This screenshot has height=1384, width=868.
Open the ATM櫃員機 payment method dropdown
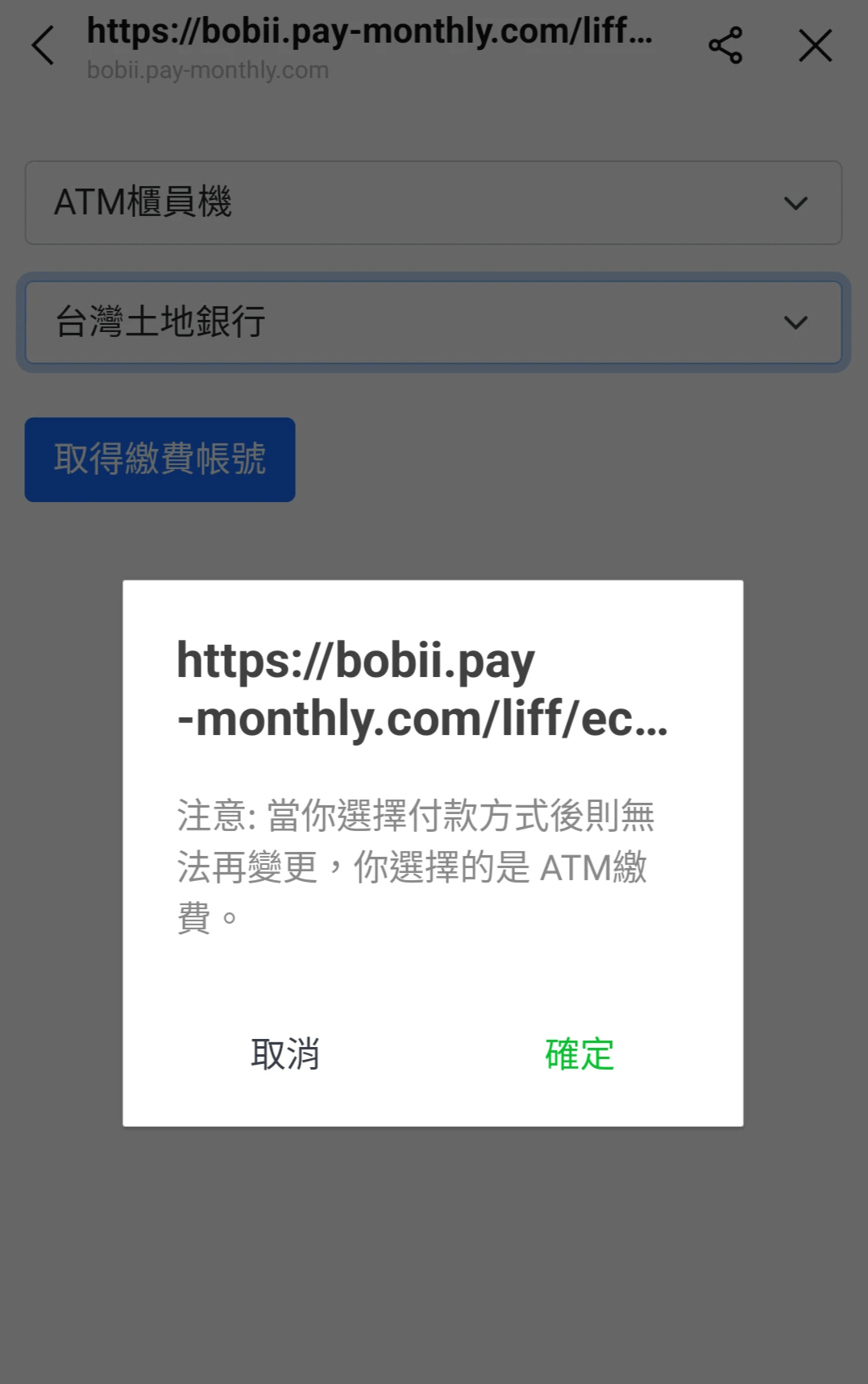434,202
